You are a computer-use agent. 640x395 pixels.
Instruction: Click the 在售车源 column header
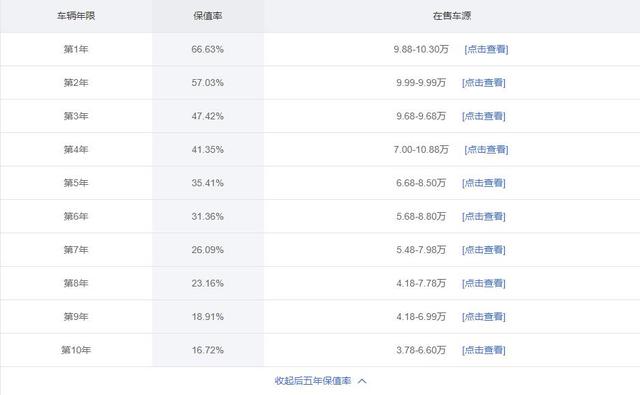point(452,16)
